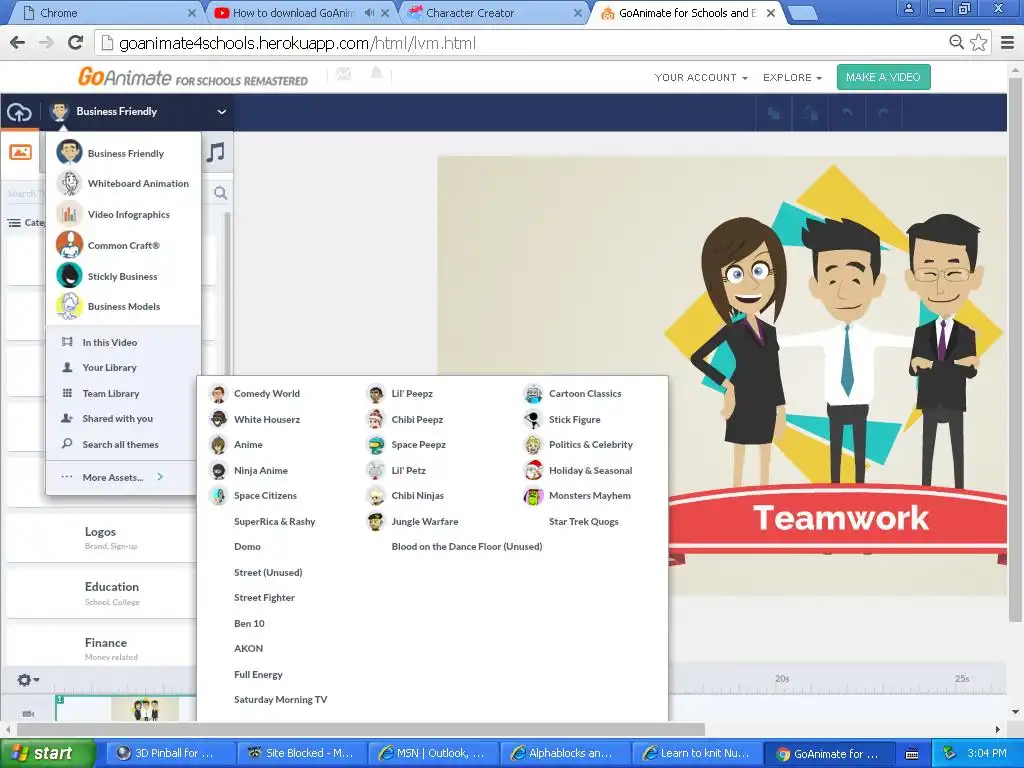Screen dimensions: 1024x768
Task: Click the Chibi Ninjas theme icon
Action: (376, 496)
